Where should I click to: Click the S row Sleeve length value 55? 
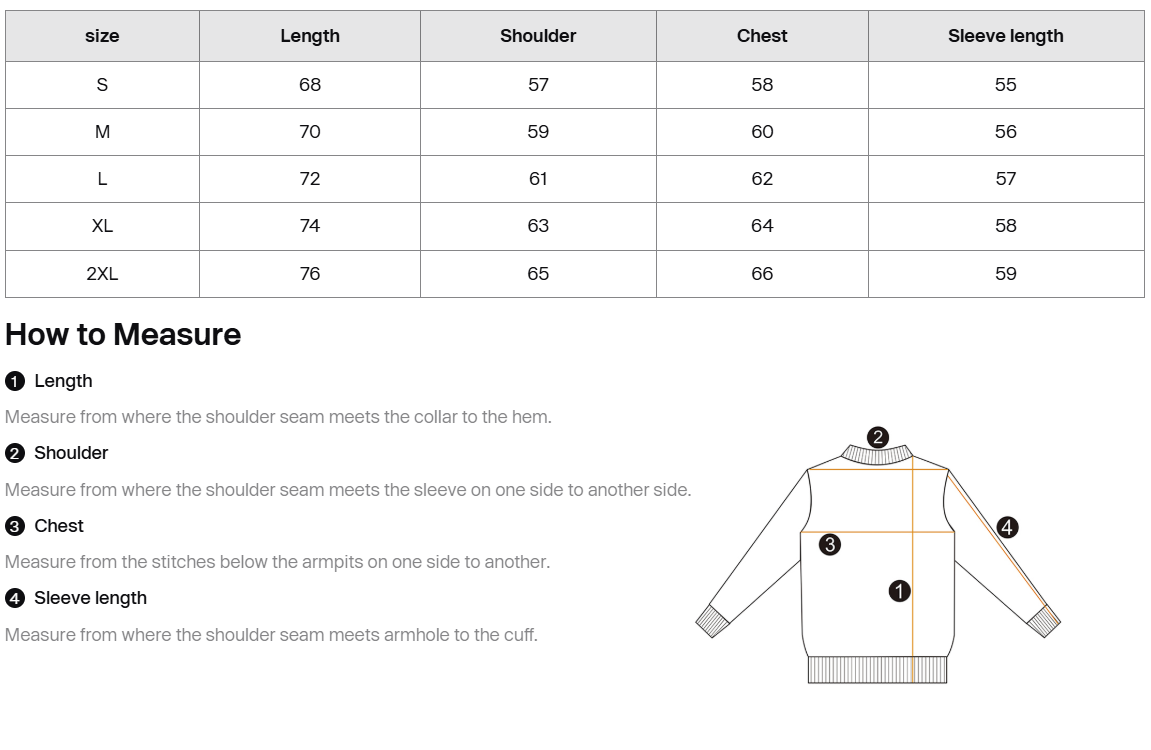pyautogui.click(x=1005, y=85)
